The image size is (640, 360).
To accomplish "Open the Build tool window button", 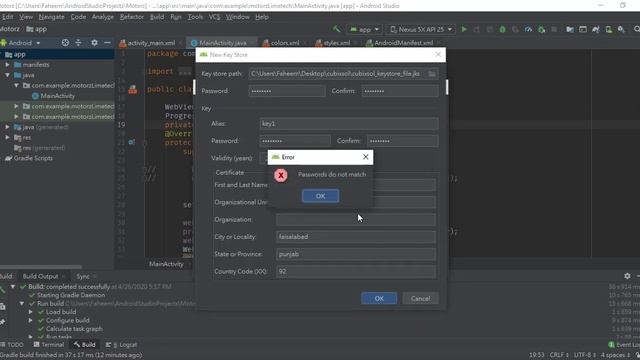I will pos(84,345).
